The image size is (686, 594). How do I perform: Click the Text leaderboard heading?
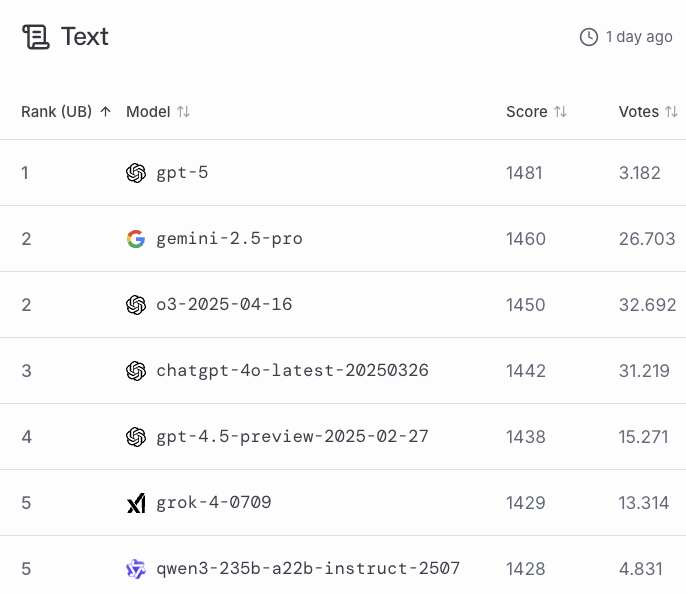click(x=85, y=37)
